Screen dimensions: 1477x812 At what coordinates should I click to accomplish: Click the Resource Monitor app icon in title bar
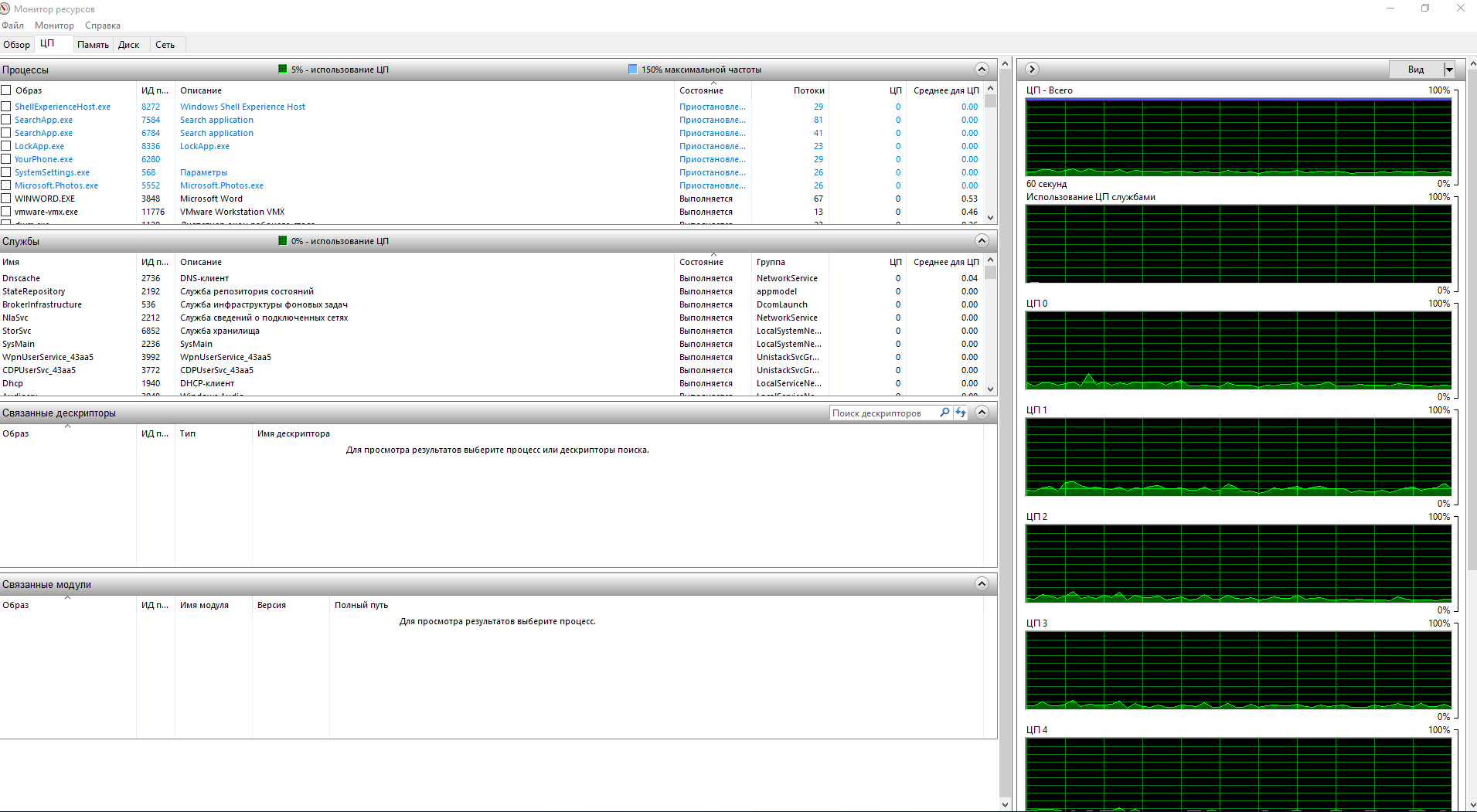[5, 8]
